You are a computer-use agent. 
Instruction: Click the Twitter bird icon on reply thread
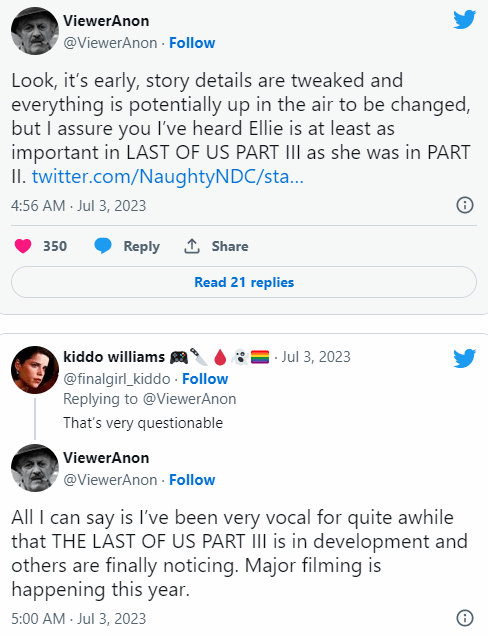(464, 358)
